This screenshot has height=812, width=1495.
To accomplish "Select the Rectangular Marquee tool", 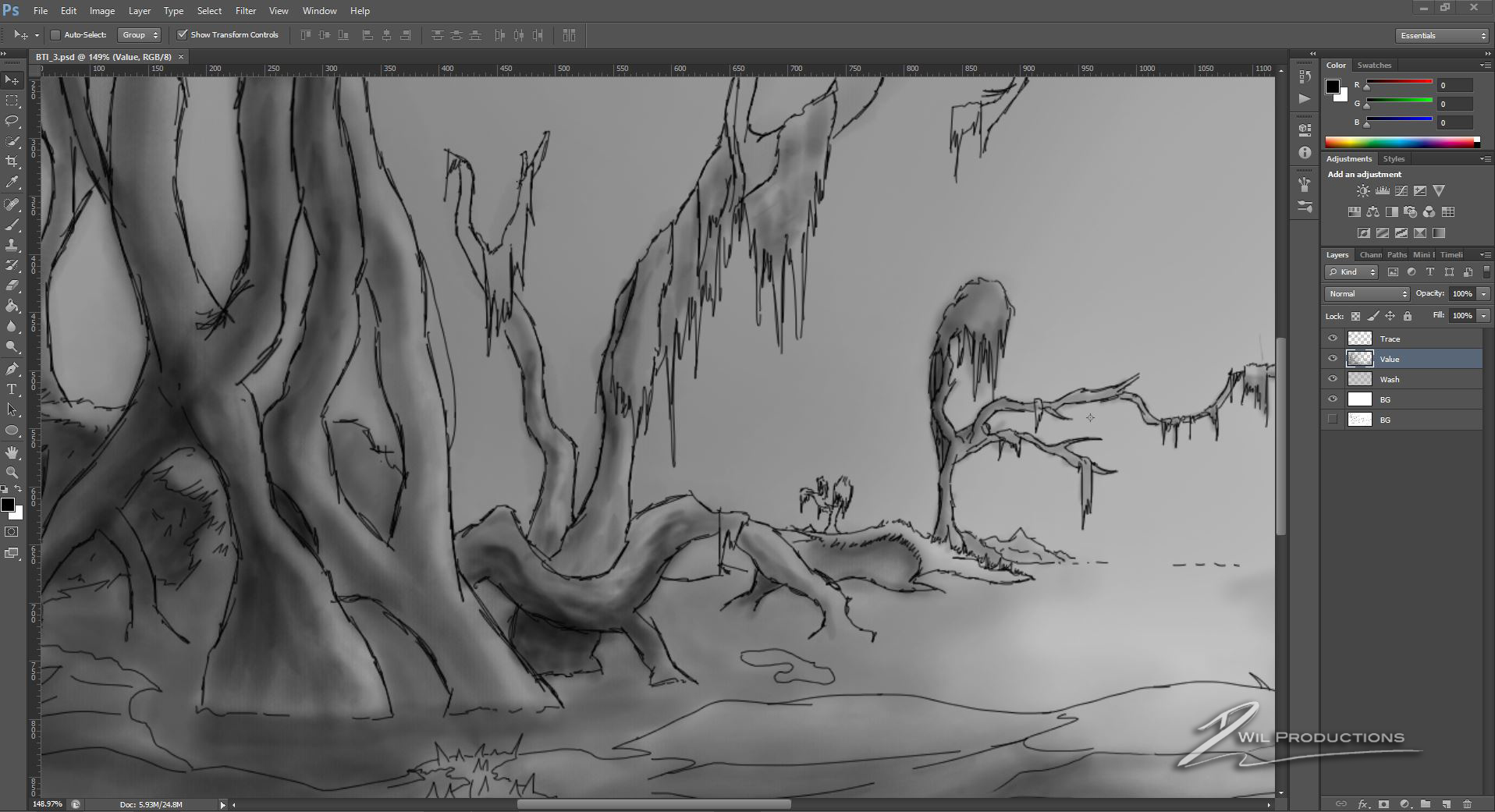I will pyautogui.click(x=12, y=101).
